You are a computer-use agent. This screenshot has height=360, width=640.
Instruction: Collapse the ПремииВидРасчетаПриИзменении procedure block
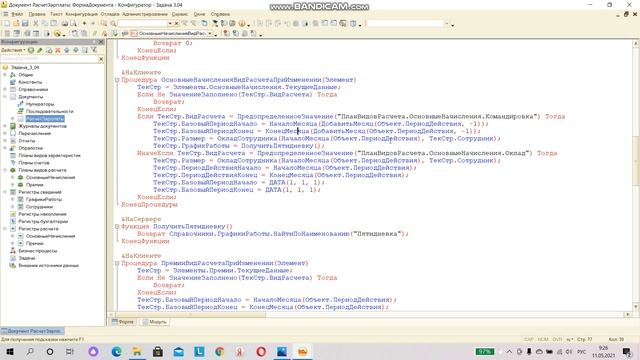click(117, 263)
